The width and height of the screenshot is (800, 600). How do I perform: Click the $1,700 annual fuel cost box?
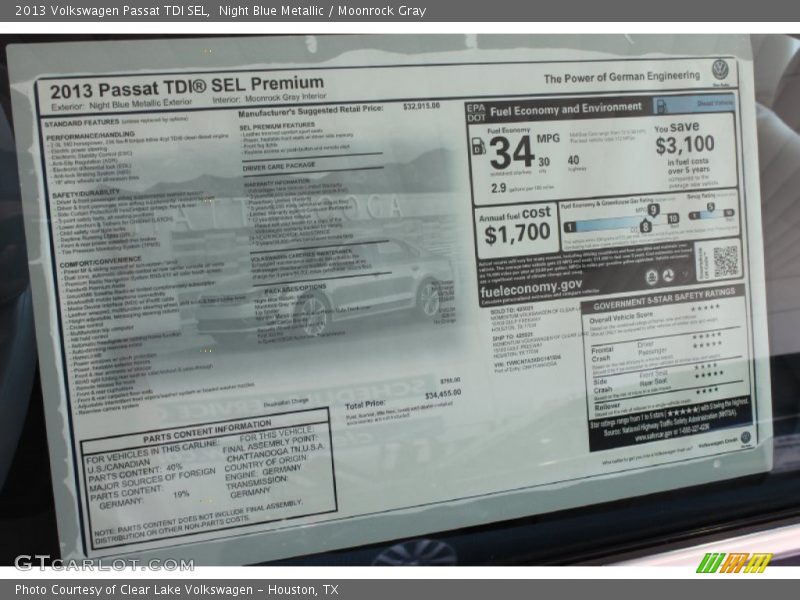[x=516, y=226]
